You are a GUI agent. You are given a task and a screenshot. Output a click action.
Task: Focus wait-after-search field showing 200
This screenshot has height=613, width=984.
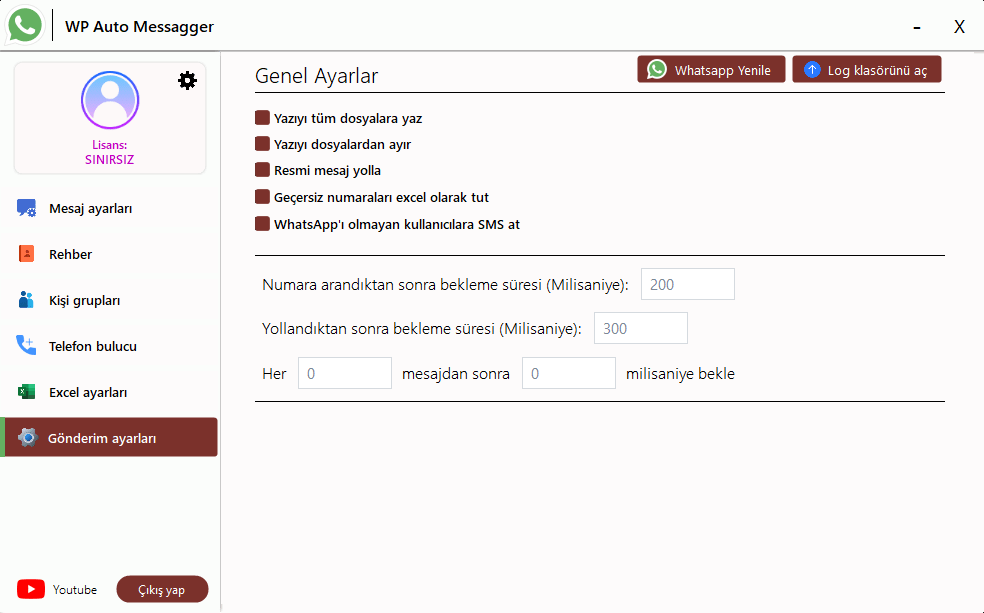[688, 284]
